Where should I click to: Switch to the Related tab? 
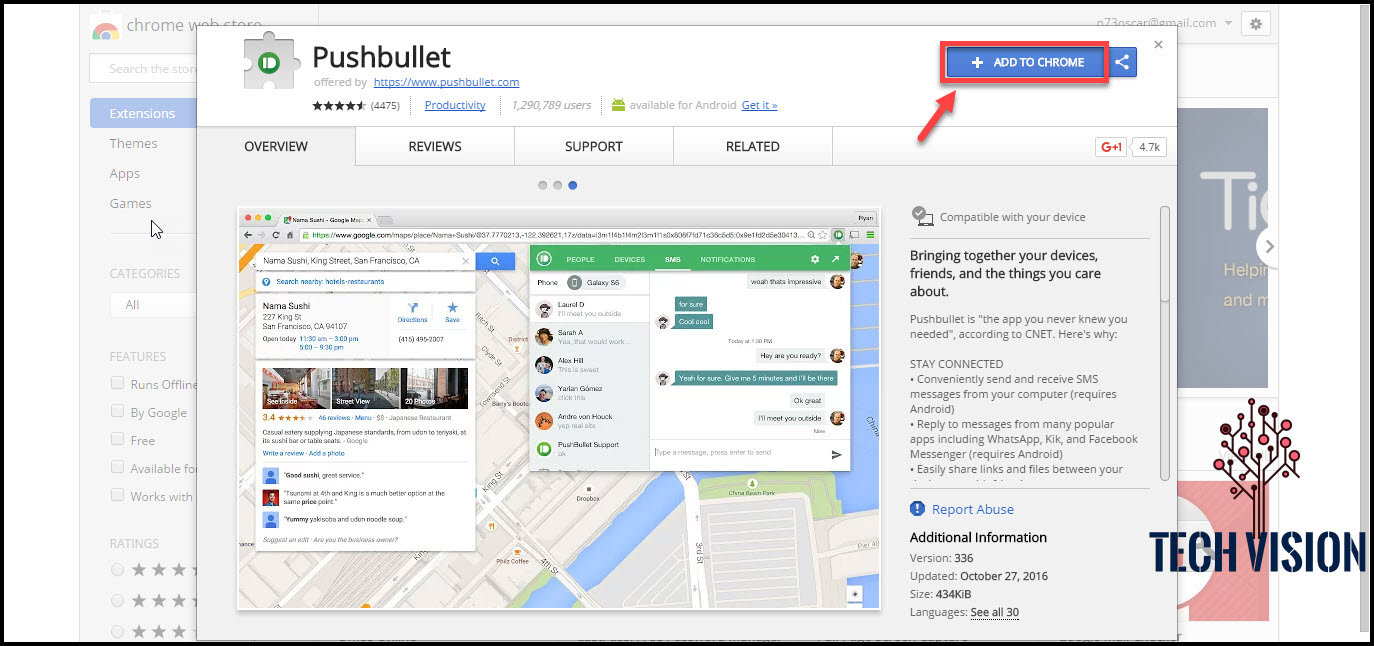(753, 146)
